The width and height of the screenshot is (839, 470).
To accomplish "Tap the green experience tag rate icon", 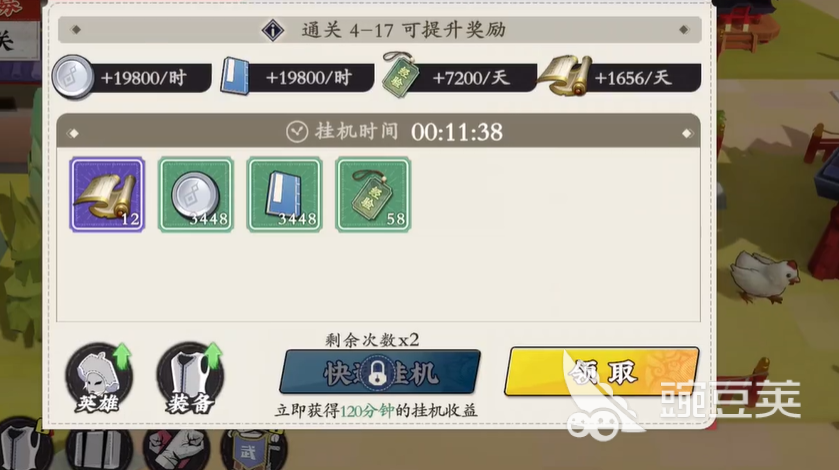I will click(x=400, y=74).
